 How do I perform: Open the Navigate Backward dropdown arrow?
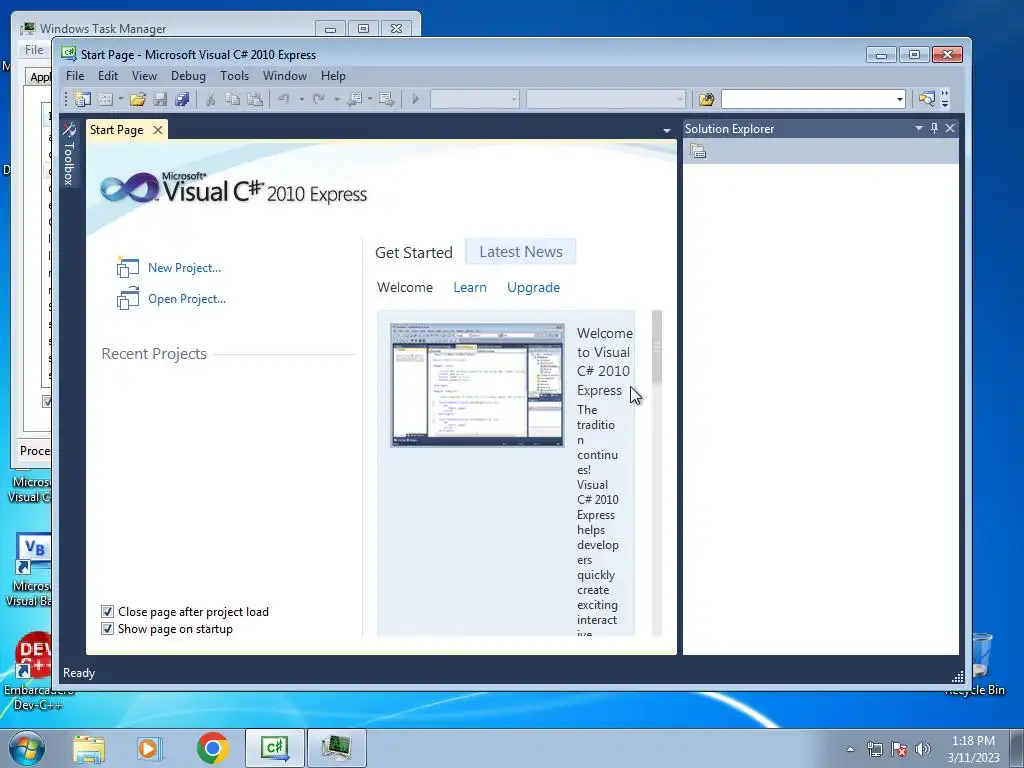[370, 99]
